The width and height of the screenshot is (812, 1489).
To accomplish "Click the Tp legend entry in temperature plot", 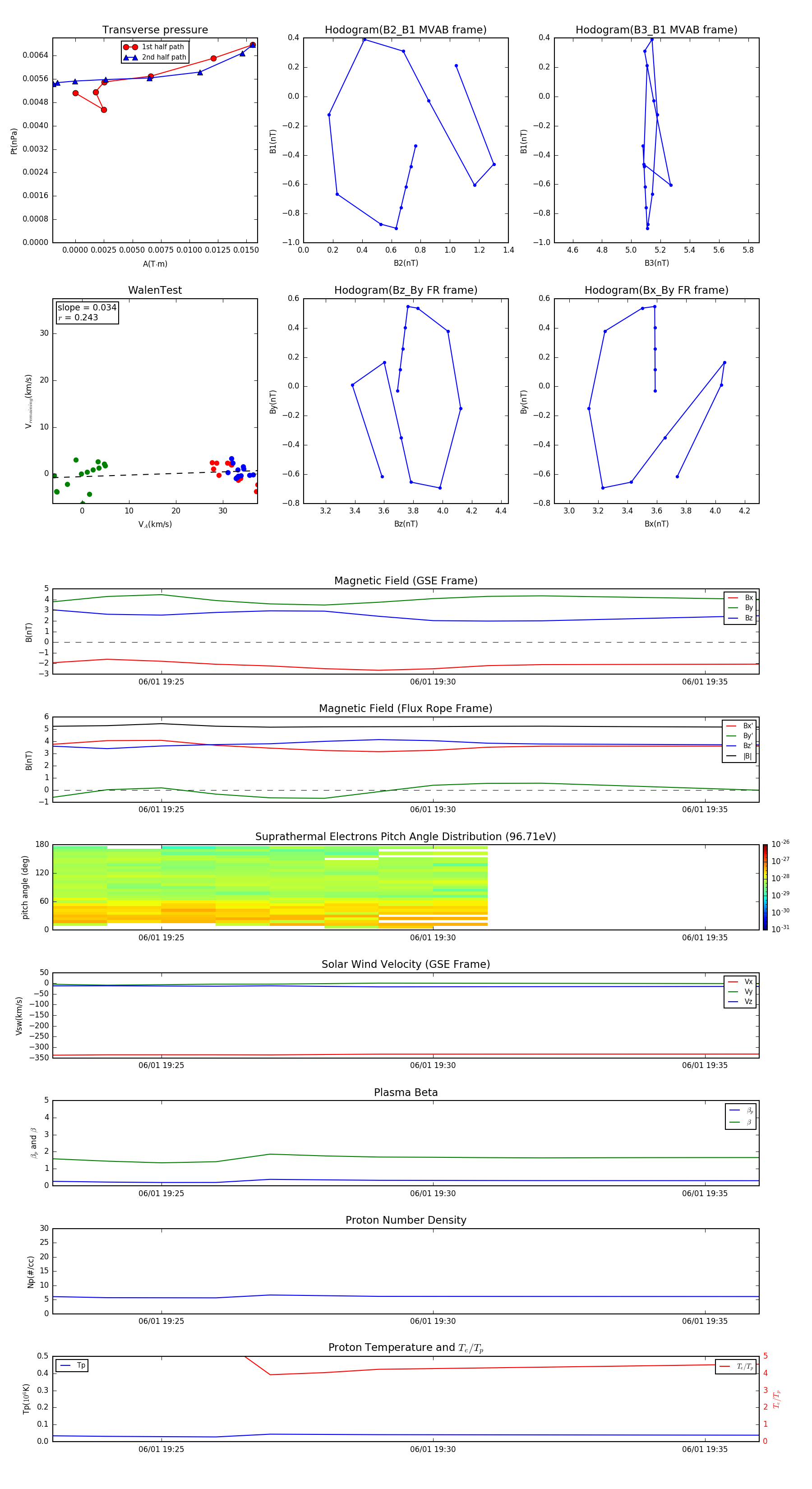I will pyautogui.click(x=72, y=1365).
